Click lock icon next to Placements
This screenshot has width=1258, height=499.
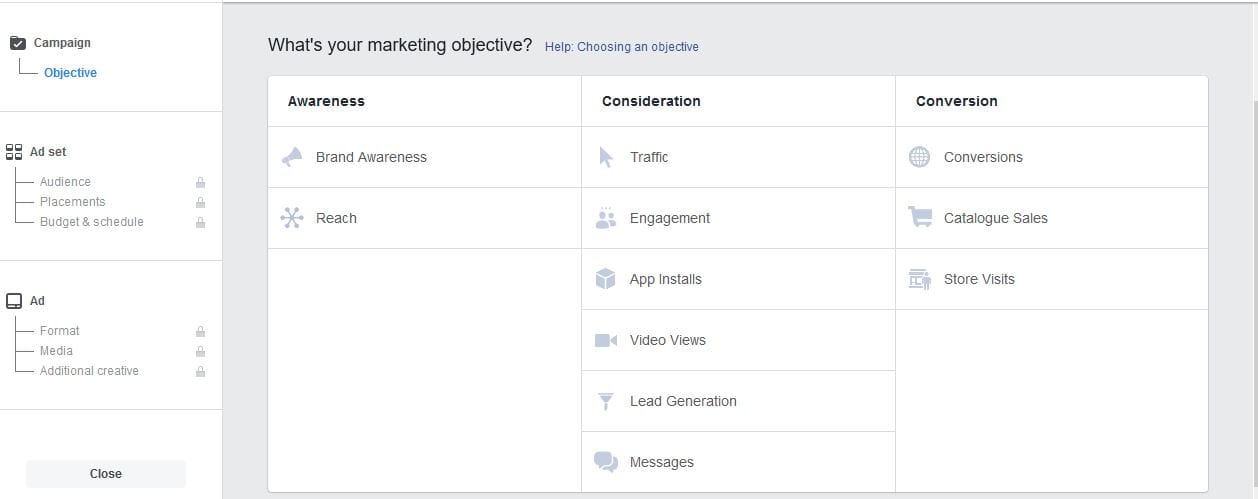[x=201, y=202]
